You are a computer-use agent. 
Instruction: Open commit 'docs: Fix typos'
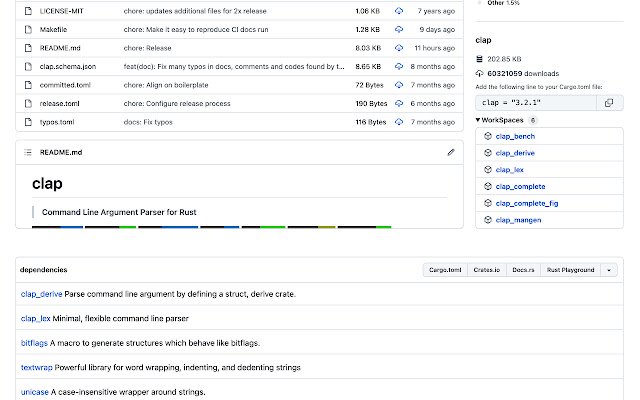(x=148, y=122)
